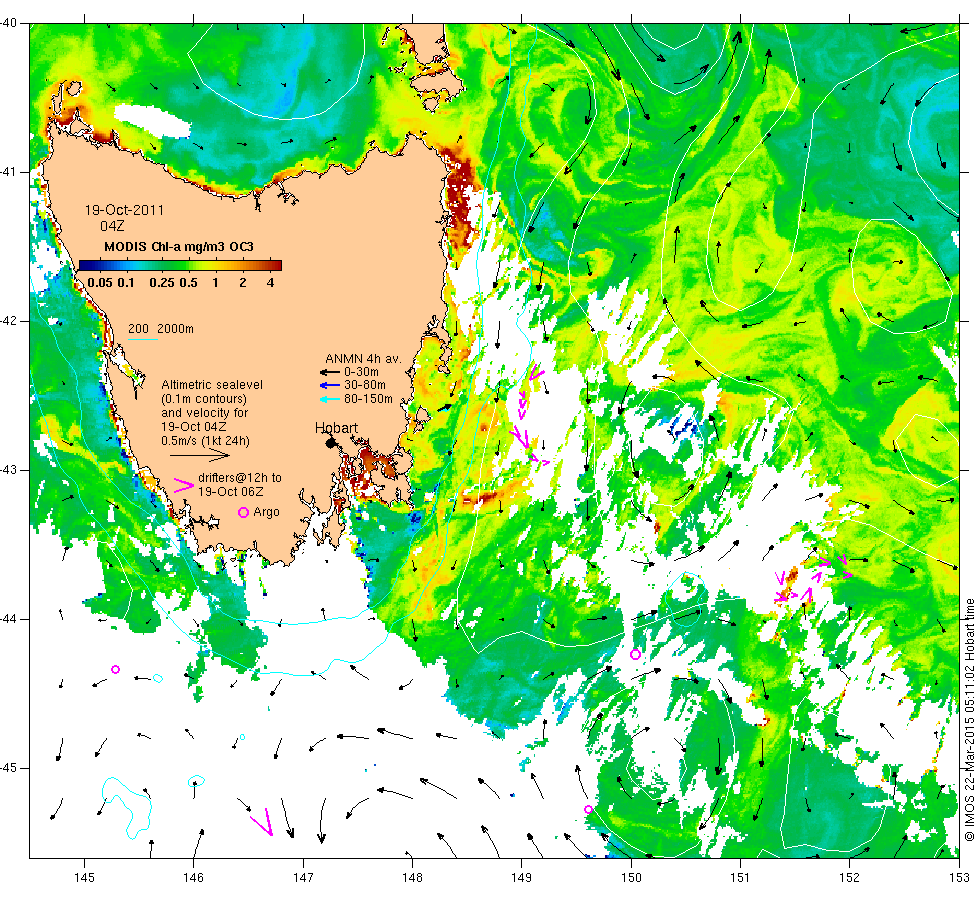Screen dimensions: 980x900
Task: Click the Altimetric sealevel legend text
Action: click(x=212, y=385)
